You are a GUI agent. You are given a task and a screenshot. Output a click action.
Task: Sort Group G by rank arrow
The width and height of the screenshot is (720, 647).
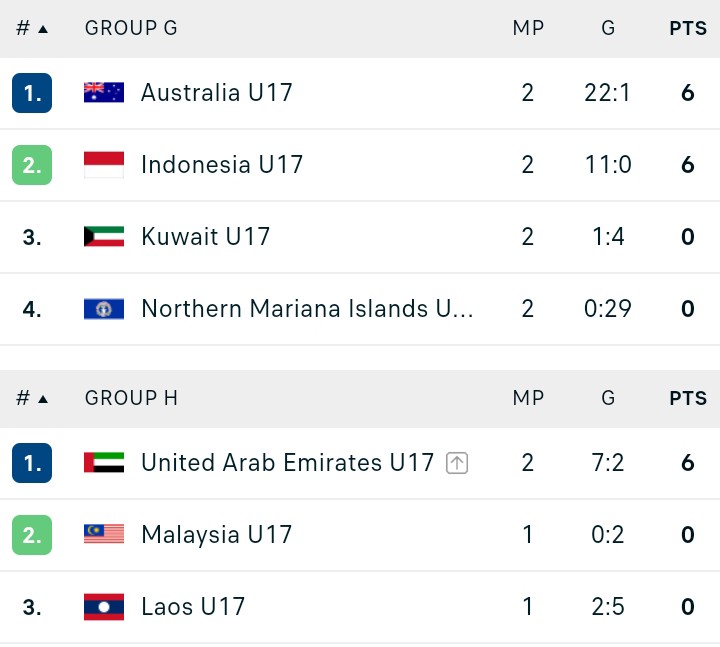[x=43, y=29]
